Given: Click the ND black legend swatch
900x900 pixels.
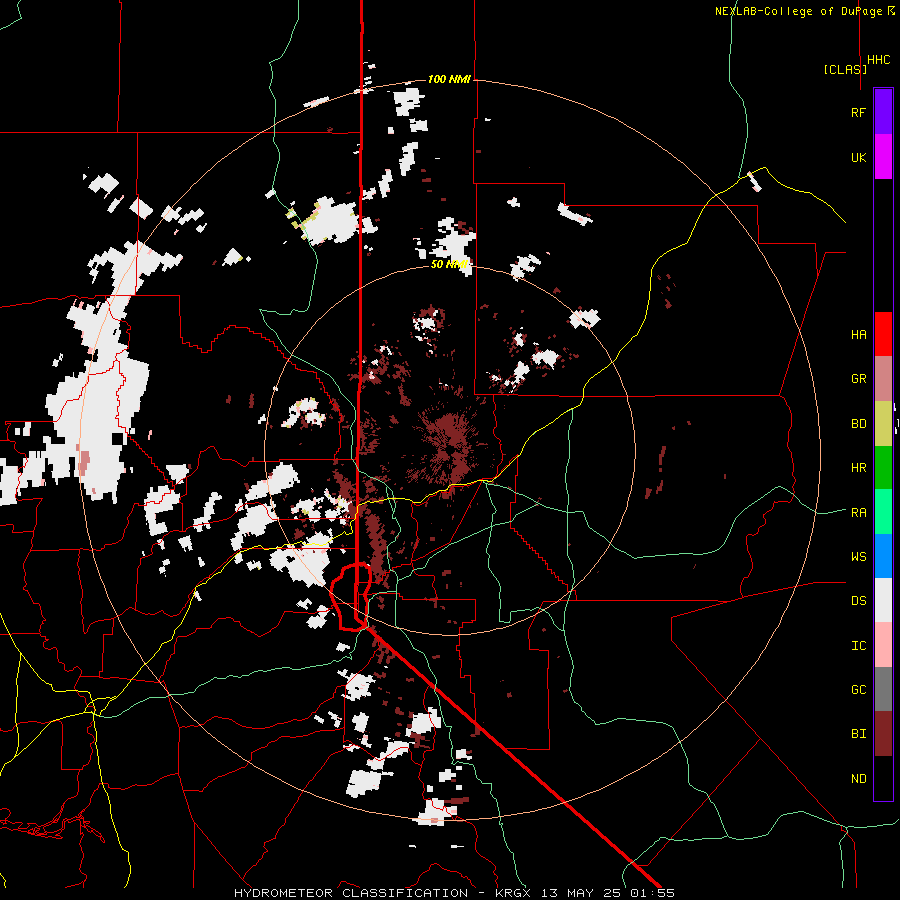Looking at the screenshot, I should pyautogui.click(x=883, y=778).
